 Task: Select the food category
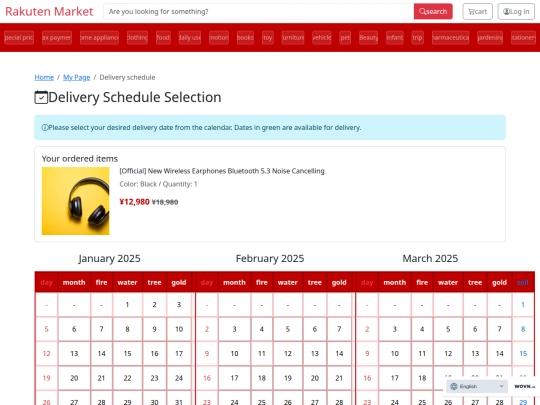tap(163, 38)
